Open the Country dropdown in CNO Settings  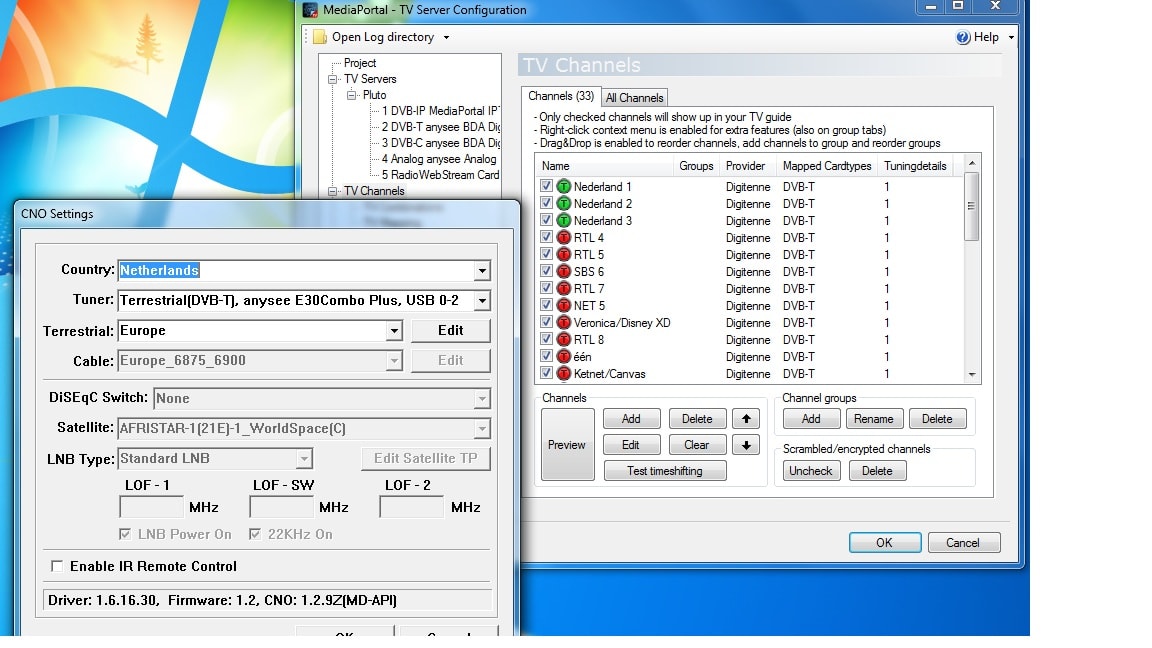point(481,270)
